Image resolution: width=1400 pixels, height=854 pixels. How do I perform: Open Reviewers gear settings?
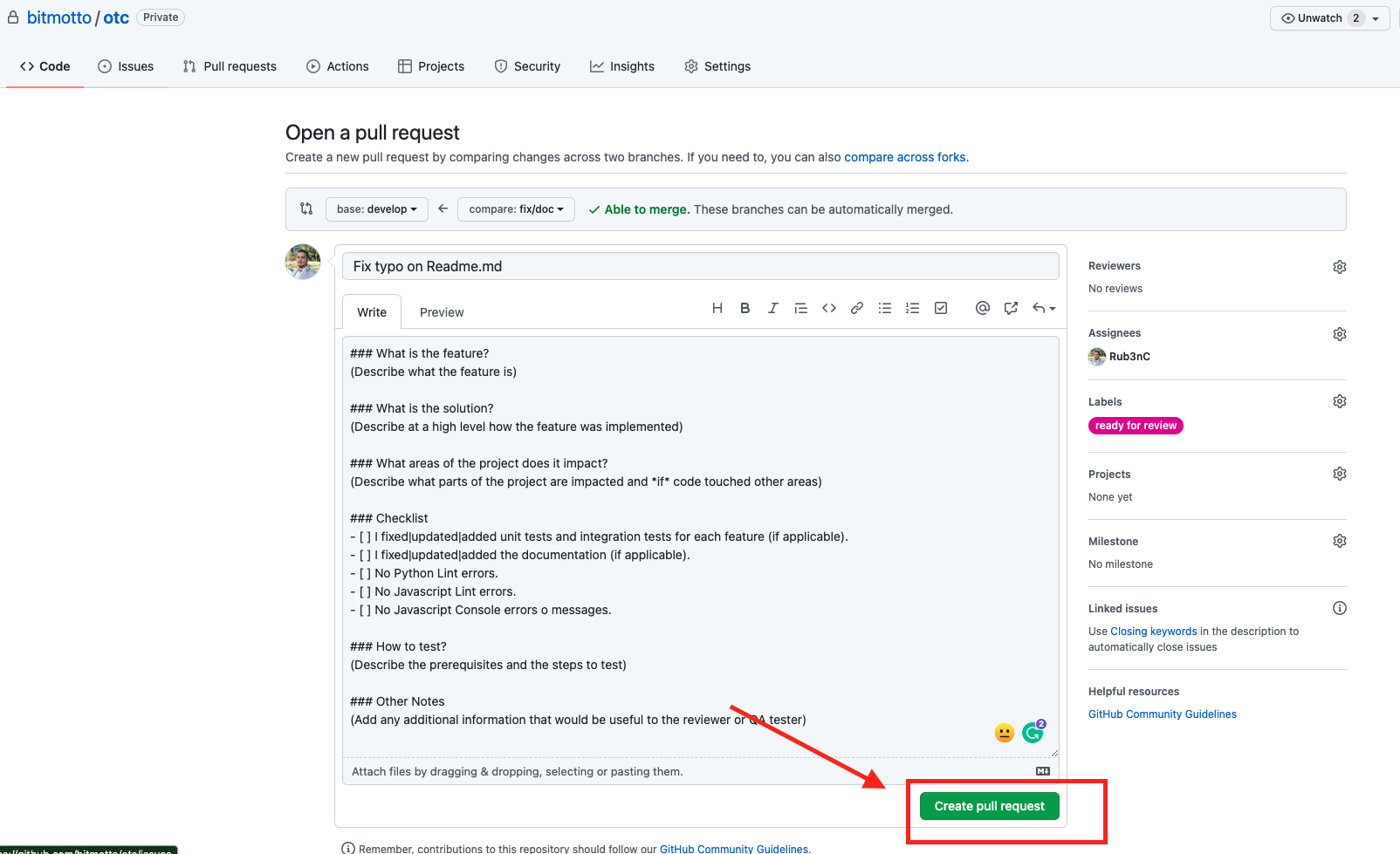(1340, 267)
